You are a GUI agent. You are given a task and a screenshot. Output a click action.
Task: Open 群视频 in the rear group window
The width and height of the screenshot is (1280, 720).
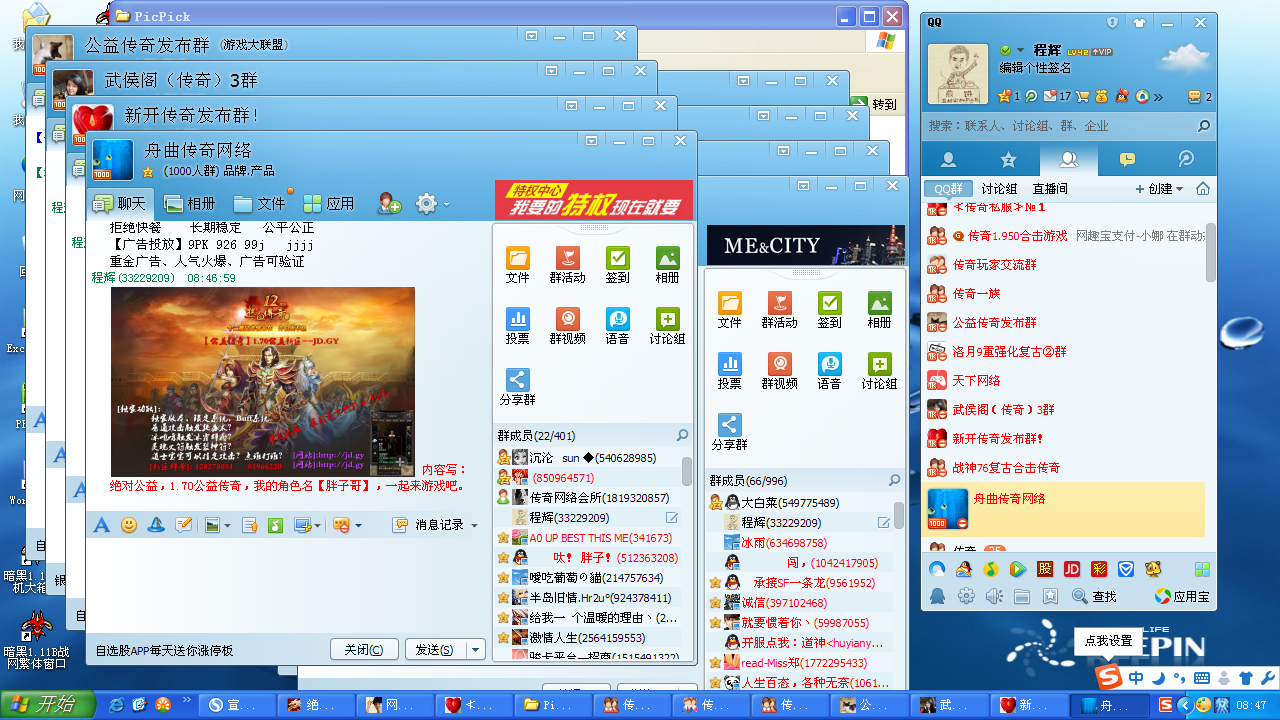[779, 371]
